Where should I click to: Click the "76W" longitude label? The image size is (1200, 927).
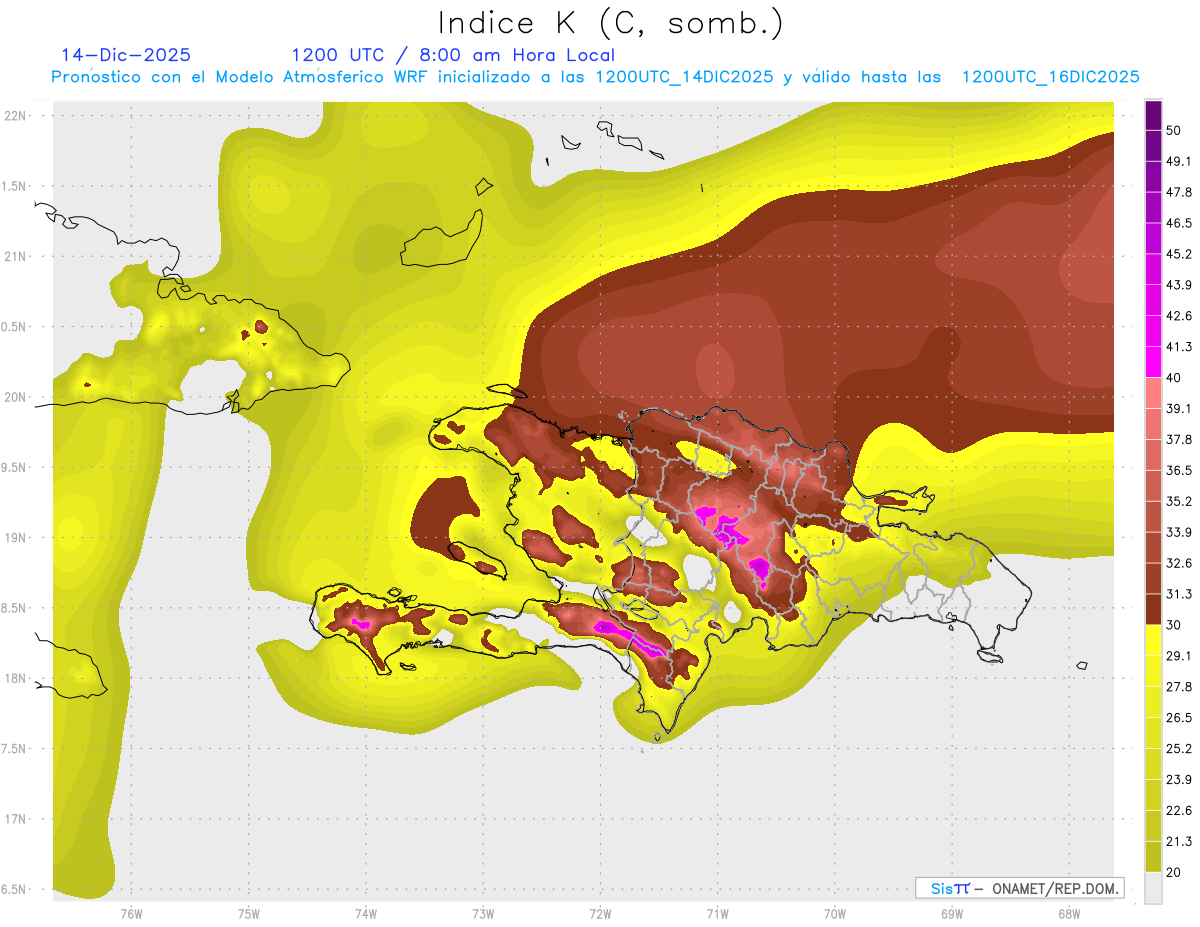tap(132, 913)
